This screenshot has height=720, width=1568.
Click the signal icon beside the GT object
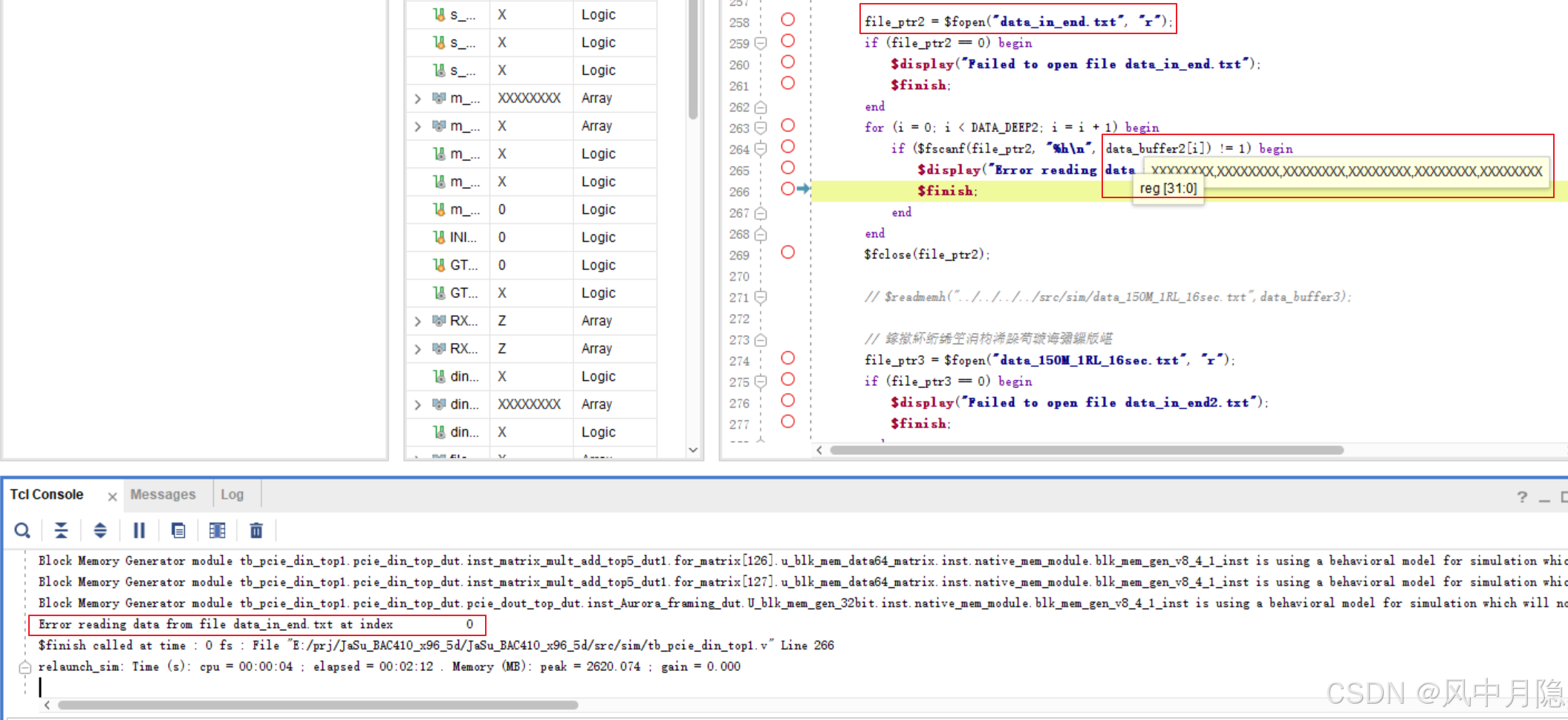click(x=440, y=265)
